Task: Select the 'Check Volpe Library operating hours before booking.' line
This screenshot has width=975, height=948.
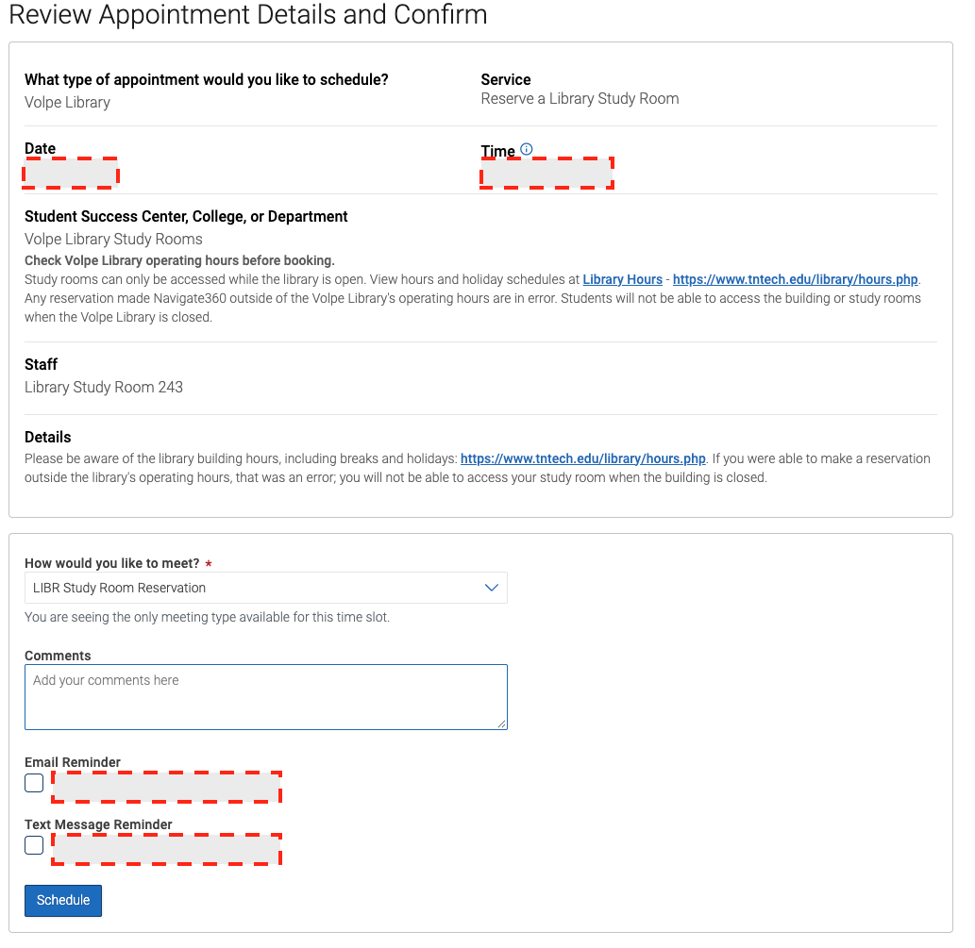Action: tap(180, 260)
